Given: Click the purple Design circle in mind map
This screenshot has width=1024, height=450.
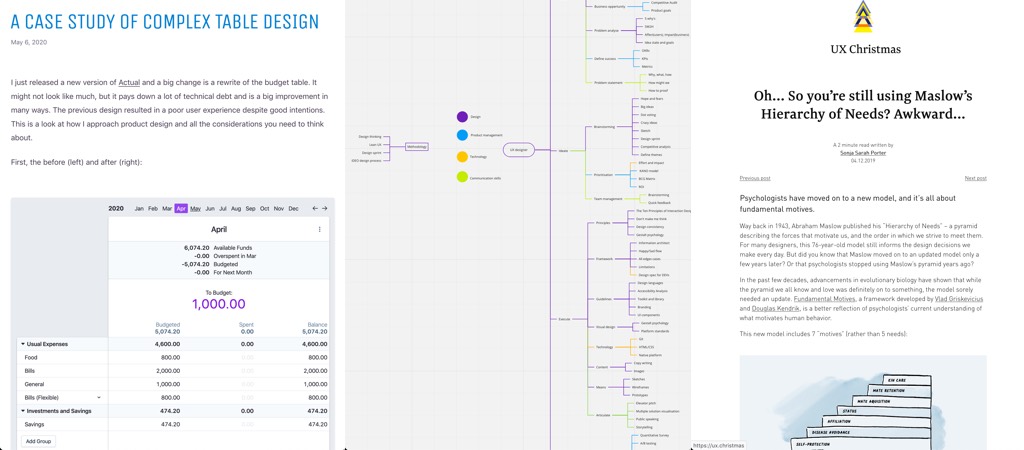Looking at the screenshot, I should [x=462, y=117].
